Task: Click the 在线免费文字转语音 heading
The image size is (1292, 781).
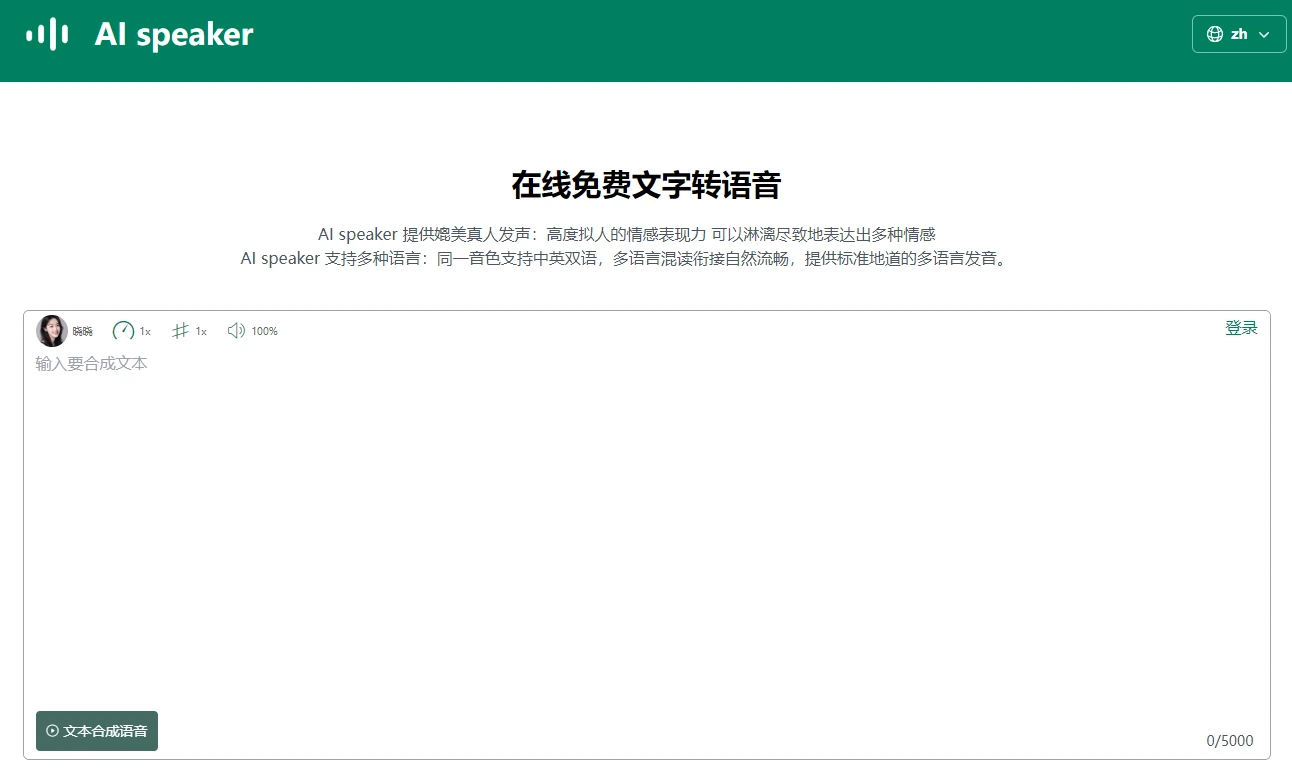Action: [646, 185]
